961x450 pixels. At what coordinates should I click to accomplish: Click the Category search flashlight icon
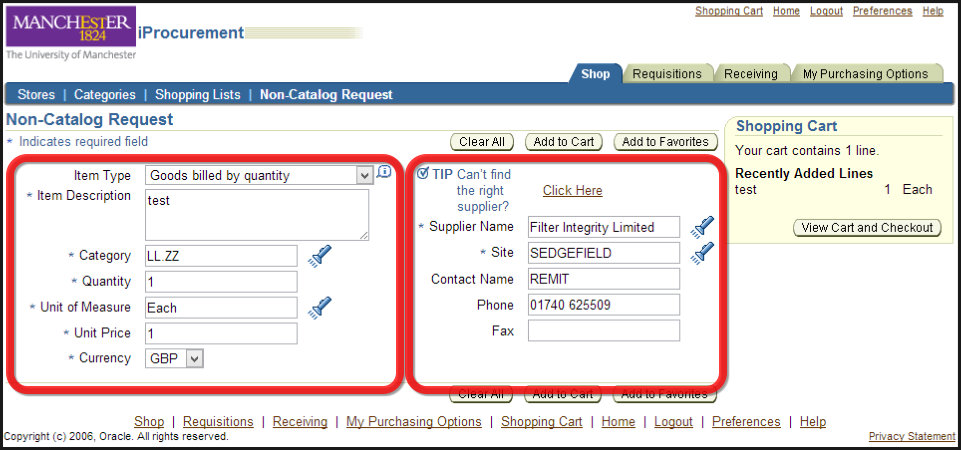319,256
